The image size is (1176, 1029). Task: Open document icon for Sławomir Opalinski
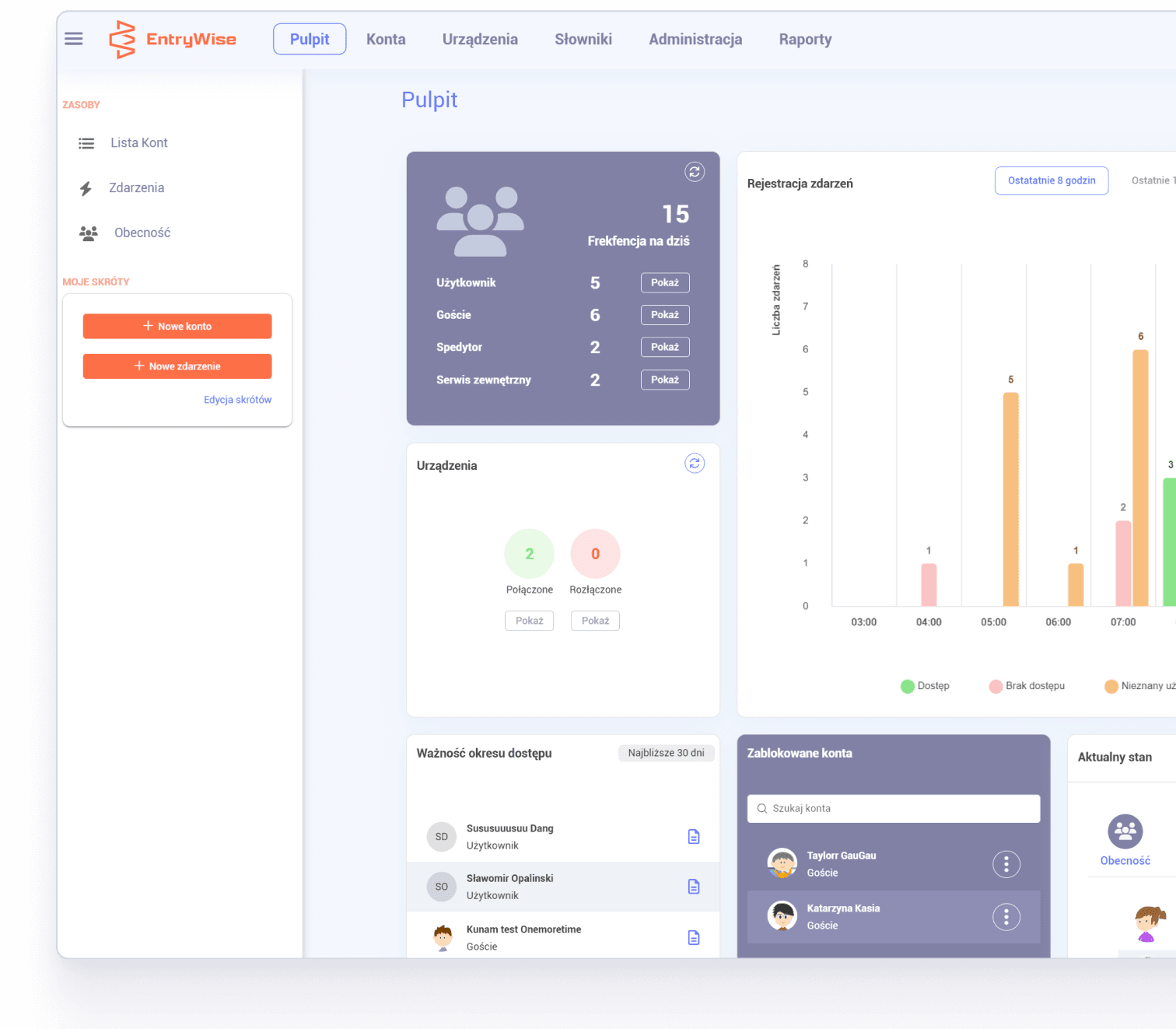click(694, 887)
